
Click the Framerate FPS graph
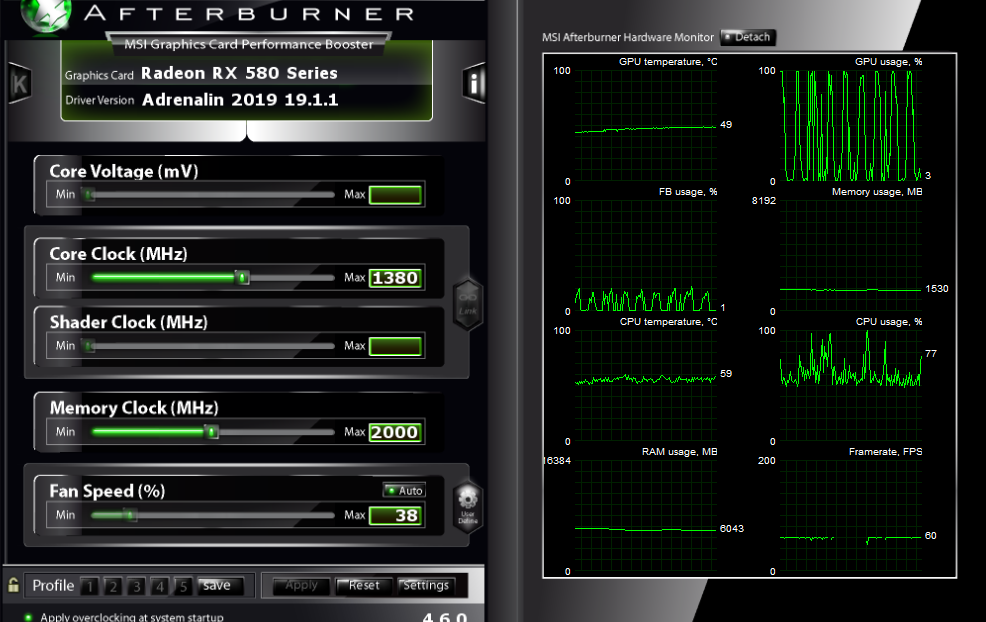[x=851, y=516]
